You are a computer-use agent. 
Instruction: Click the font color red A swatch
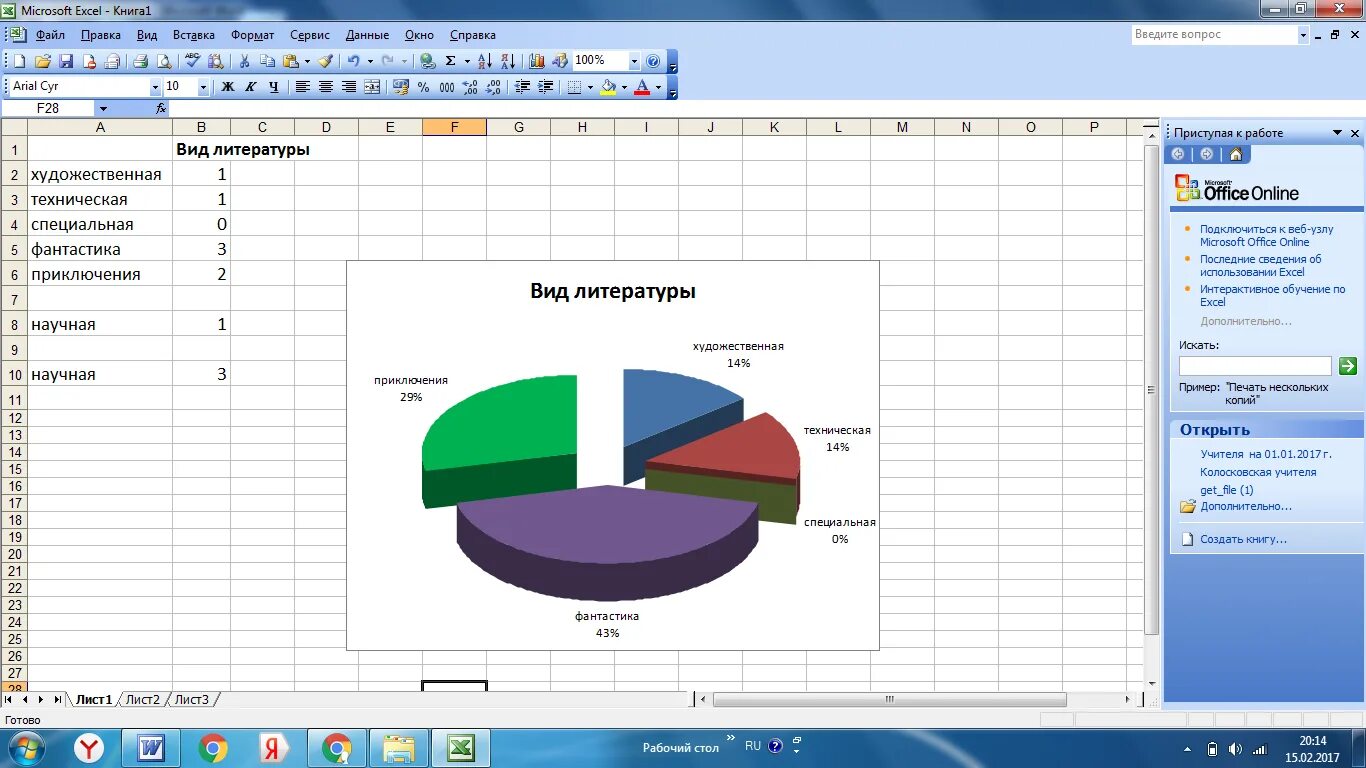point(643,87)
